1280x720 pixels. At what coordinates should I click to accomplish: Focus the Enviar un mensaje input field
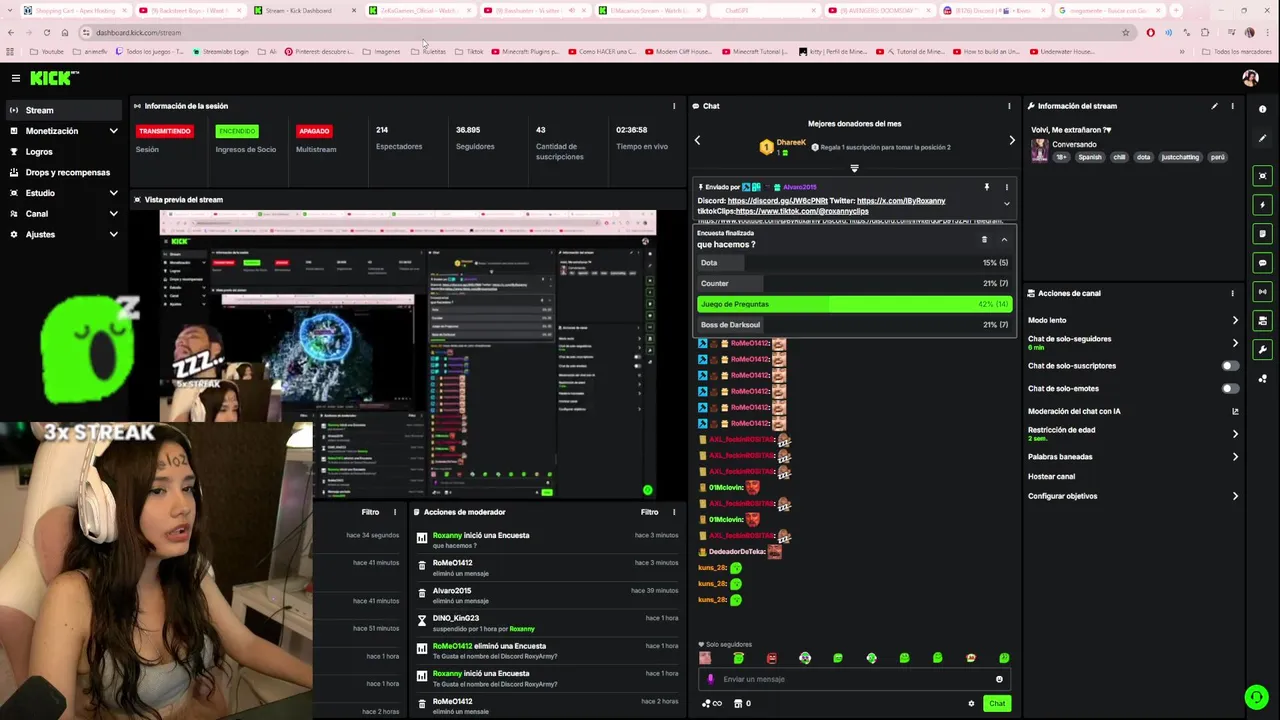[x=855, y=679]
